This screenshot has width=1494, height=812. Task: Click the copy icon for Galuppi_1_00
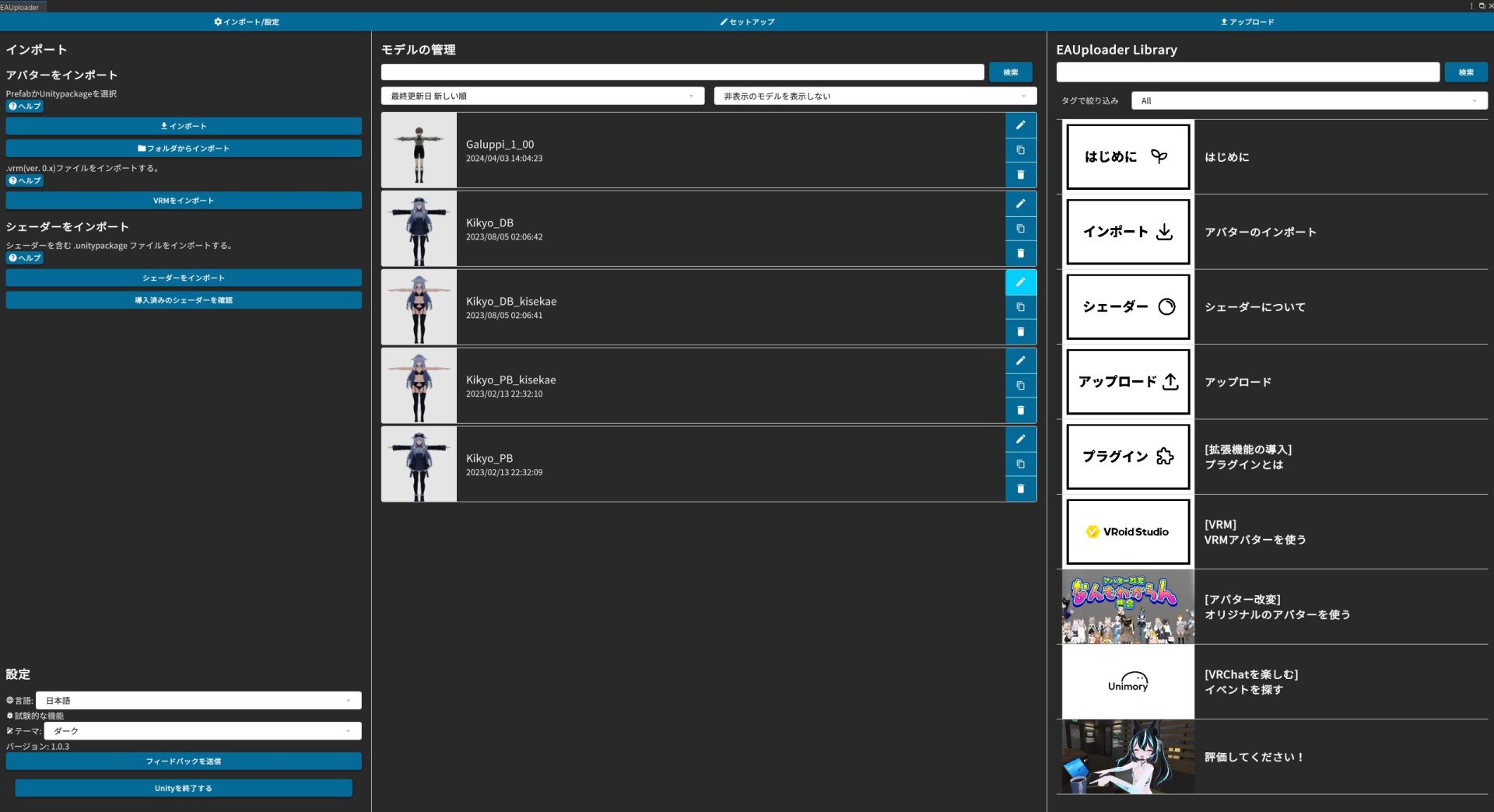(1020, 150)
